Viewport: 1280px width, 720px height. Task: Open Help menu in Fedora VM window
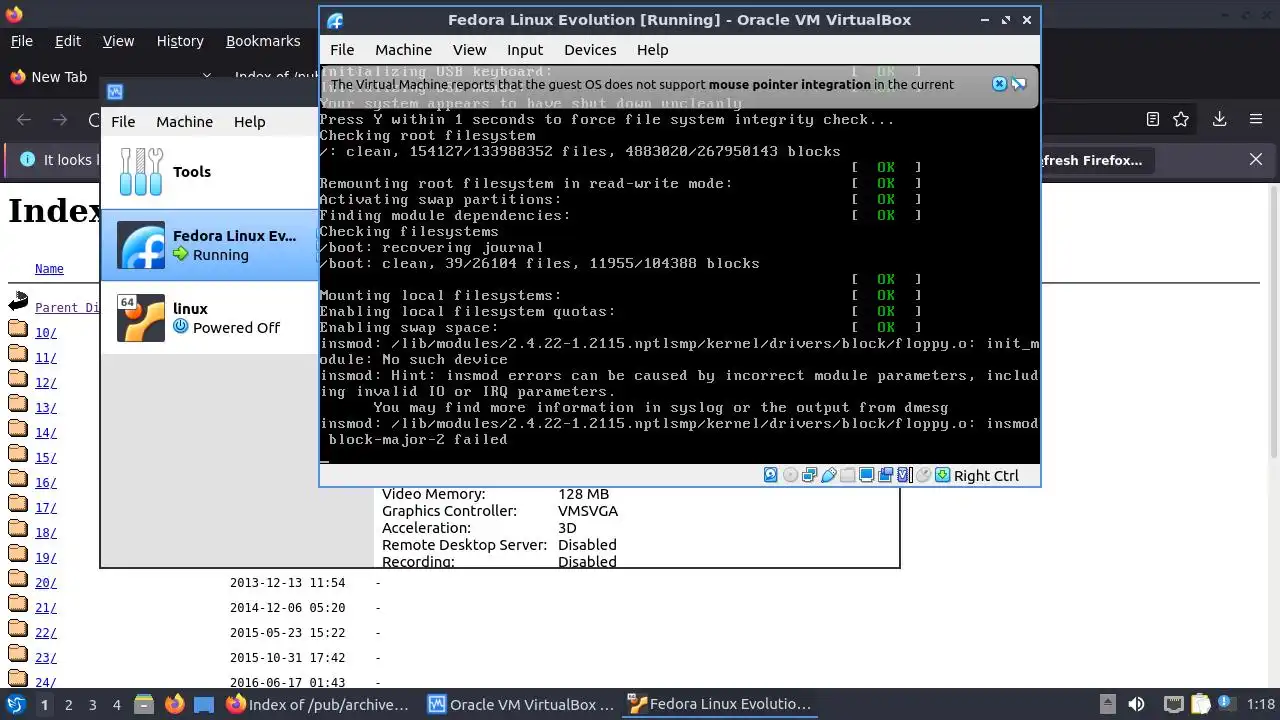tap(652, 49)
